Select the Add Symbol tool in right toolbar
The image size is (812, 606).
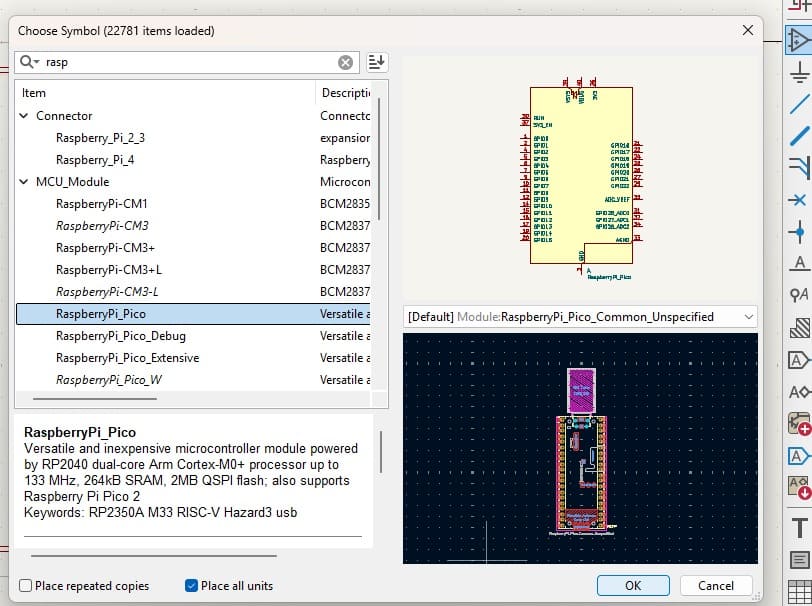coord(799,40)
